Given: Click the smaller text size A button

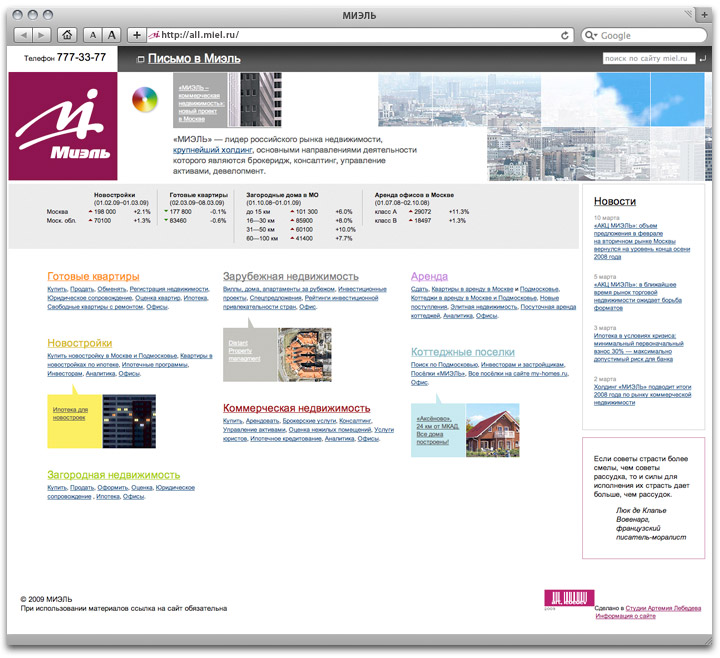Looking at the screenshot, I should [91, 35].
